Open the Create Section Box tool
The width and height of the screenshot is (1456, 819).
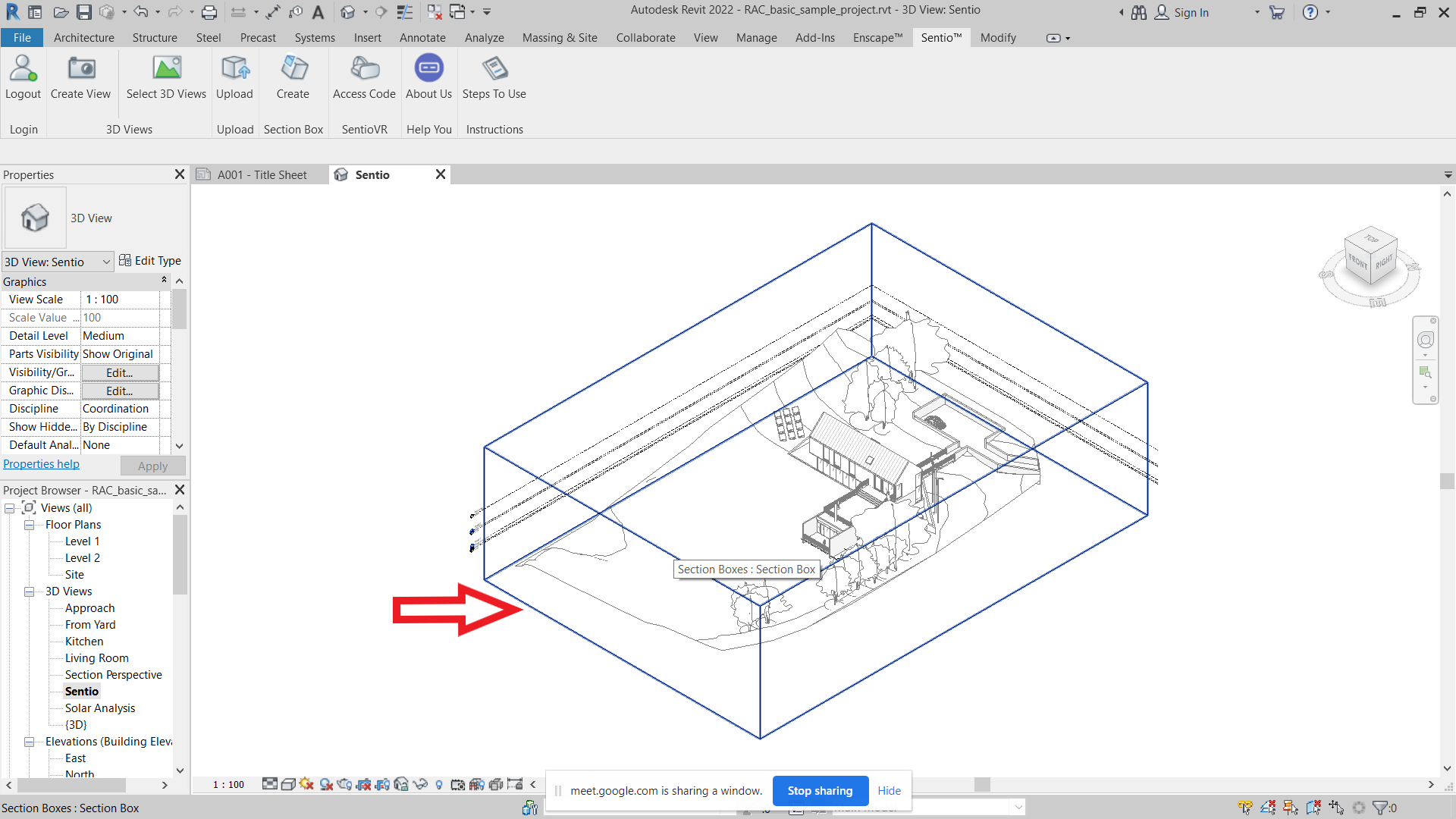click(293, 69)
